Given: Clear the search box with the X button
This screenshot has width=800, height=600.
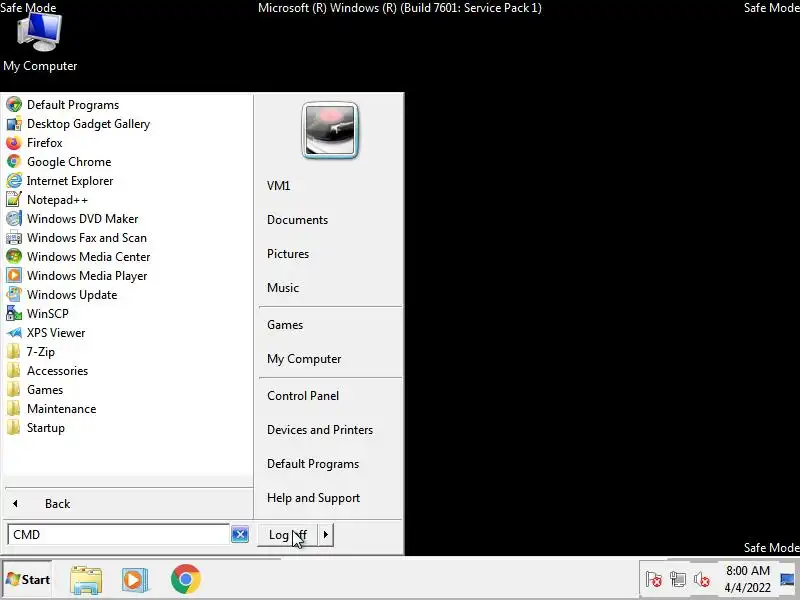Looking at the screenshot, I should click(x=240, y=534).
